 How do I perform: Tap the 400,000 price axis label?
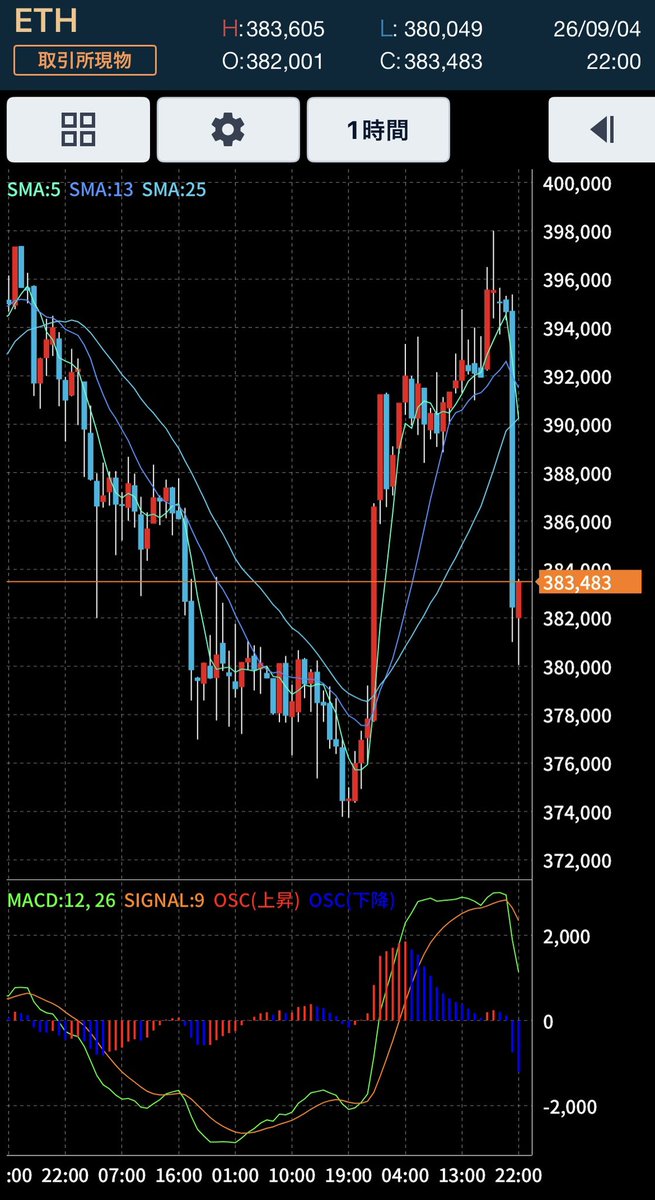click(x=576, y=184)
